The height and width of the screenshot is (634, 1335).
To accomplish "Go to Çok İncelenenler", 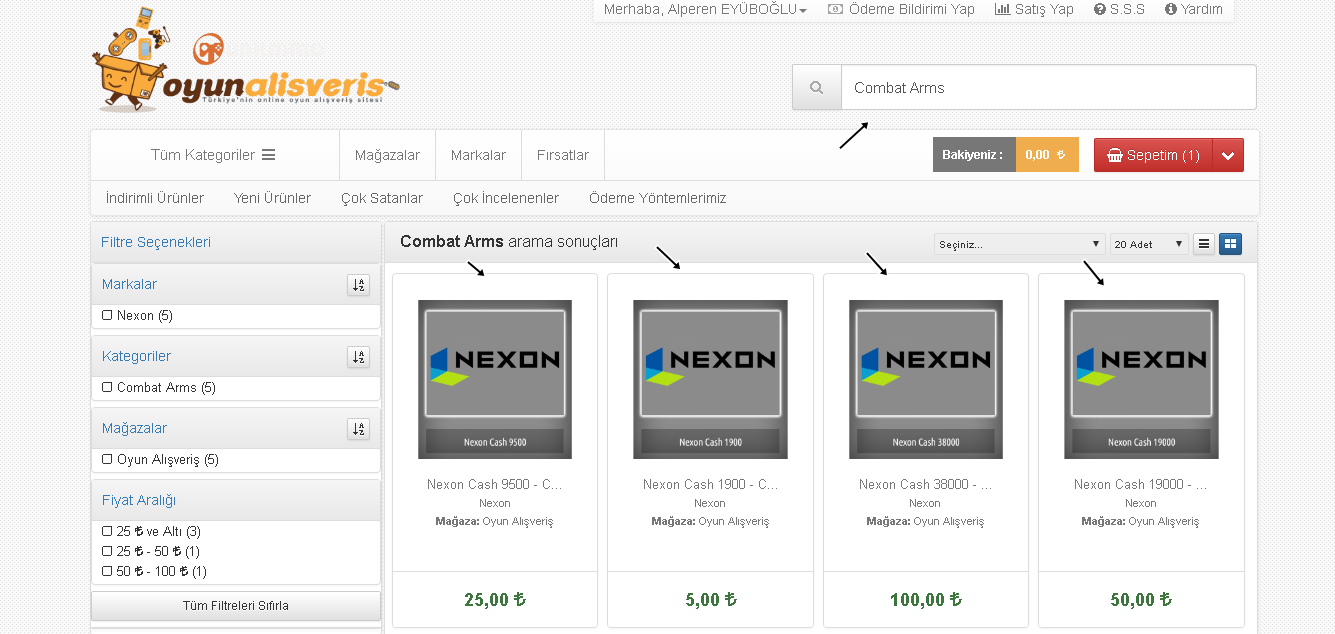I will pos(506,198).
